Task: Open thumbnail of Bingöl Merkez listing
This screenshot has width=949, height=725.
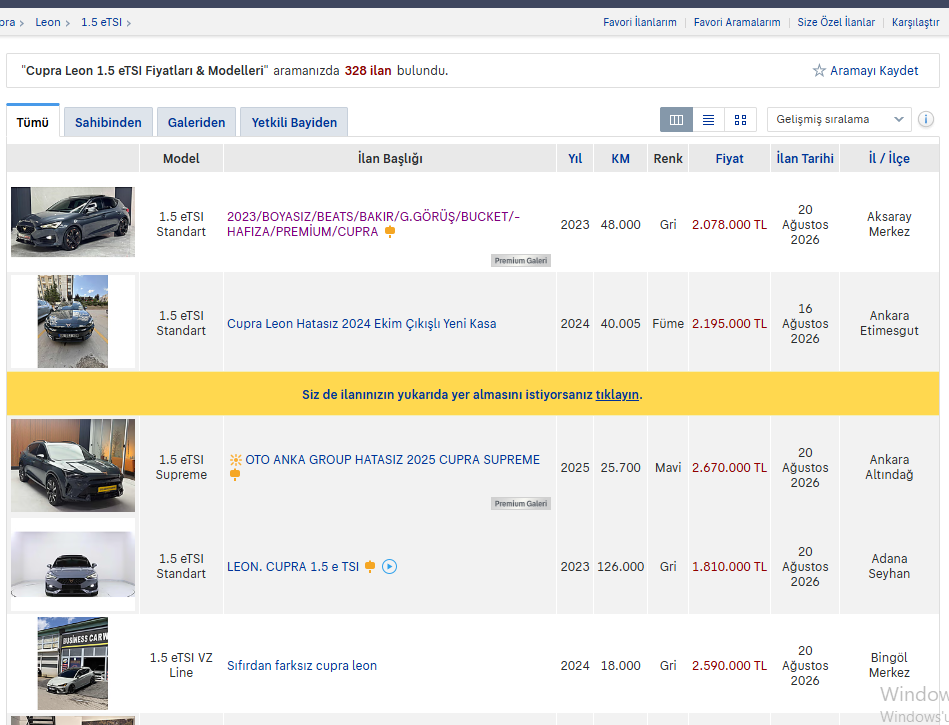Action: point(73,663)
